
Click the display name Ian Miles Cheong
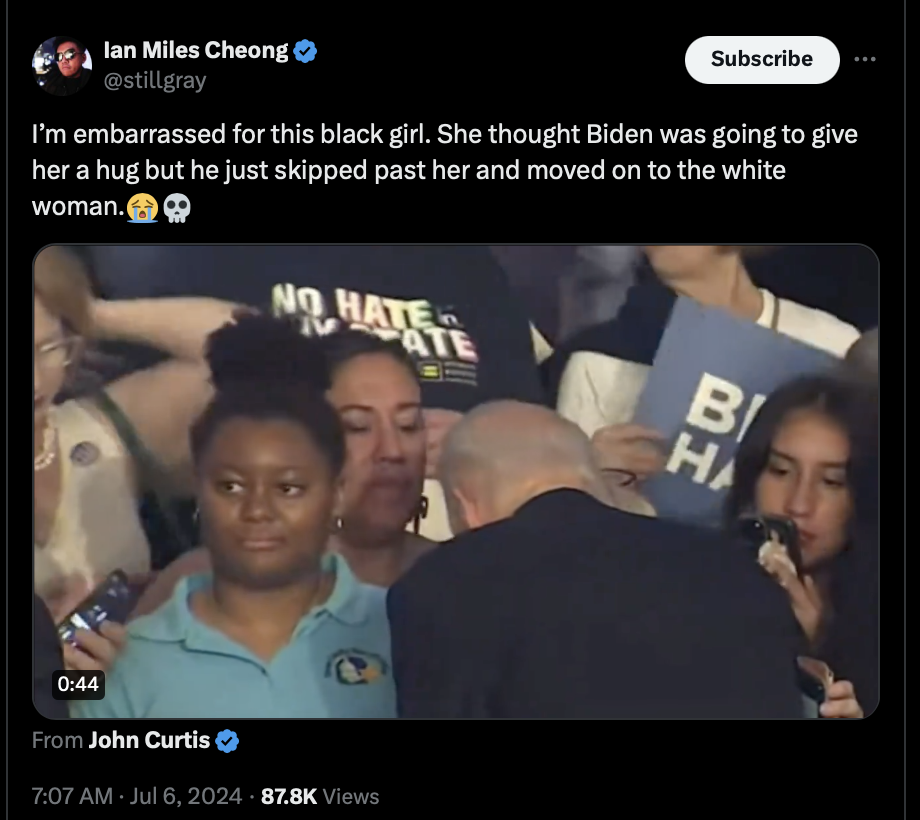196,50
